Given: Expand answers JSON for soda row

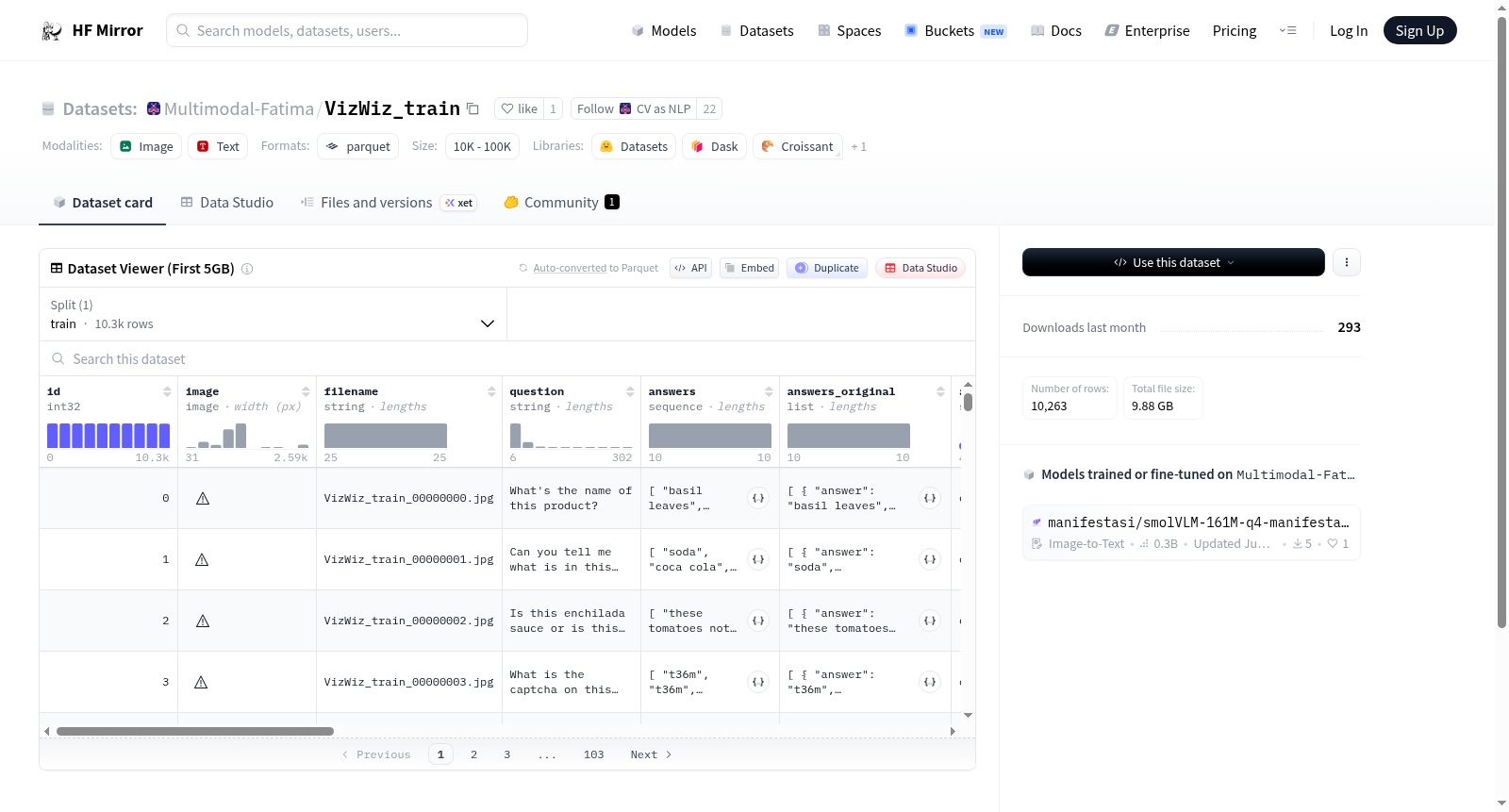Looking at the screenshot, I should pos(758,560).
